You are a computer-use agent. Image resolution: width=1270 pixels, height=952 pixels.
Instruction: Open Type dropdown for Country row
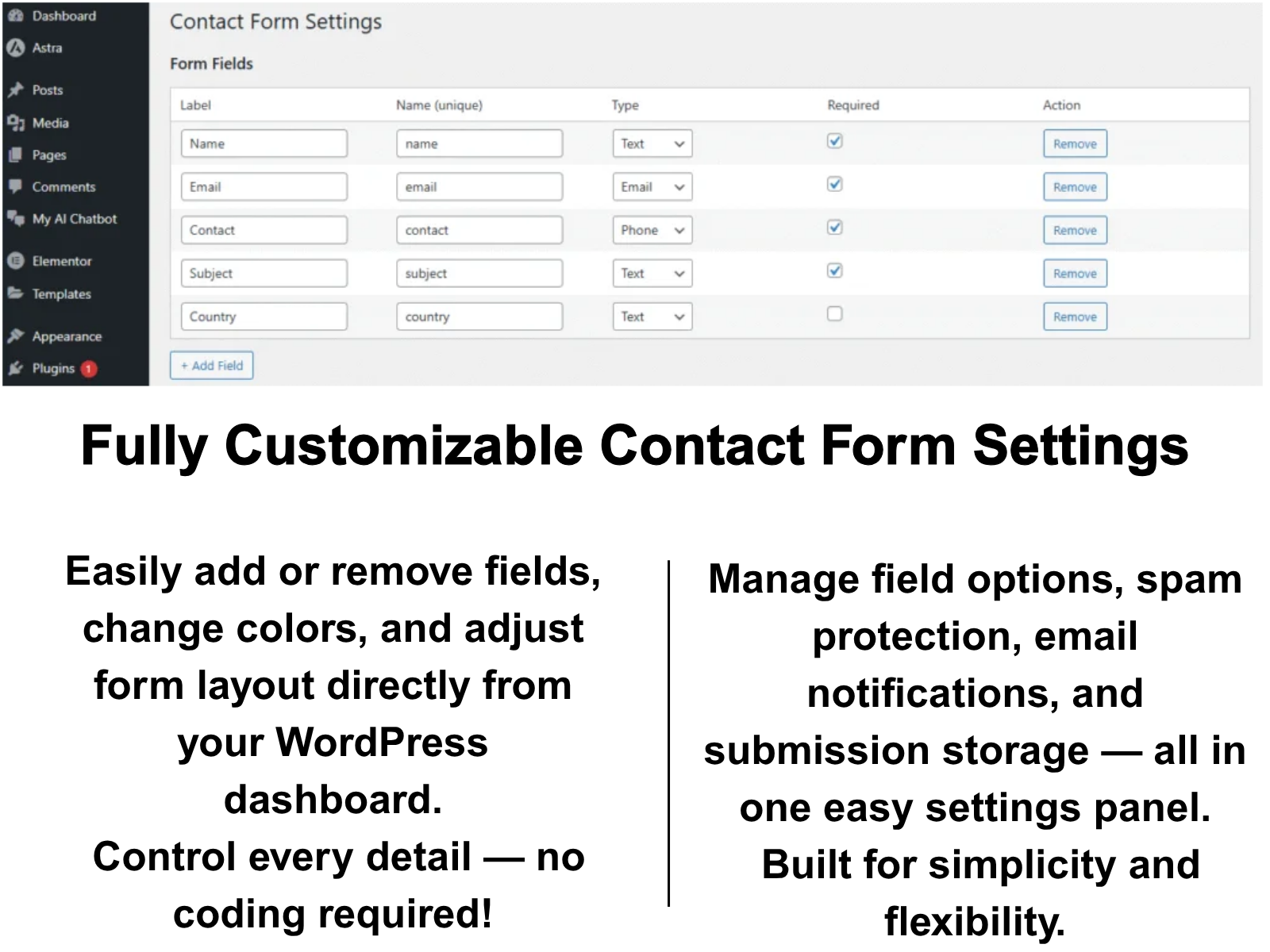point(652,317)
